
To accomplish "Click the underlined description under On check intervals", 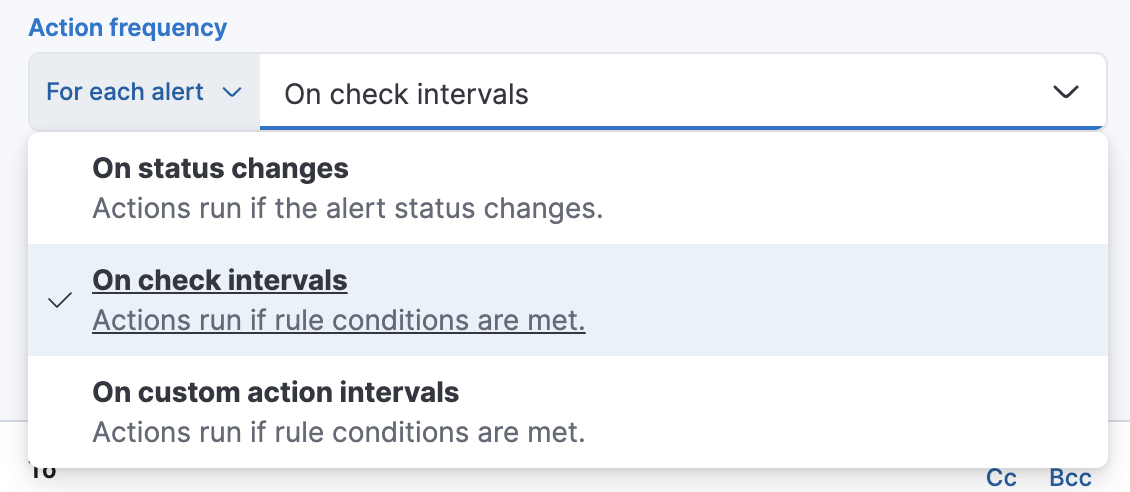I will (x=338, y=321).
